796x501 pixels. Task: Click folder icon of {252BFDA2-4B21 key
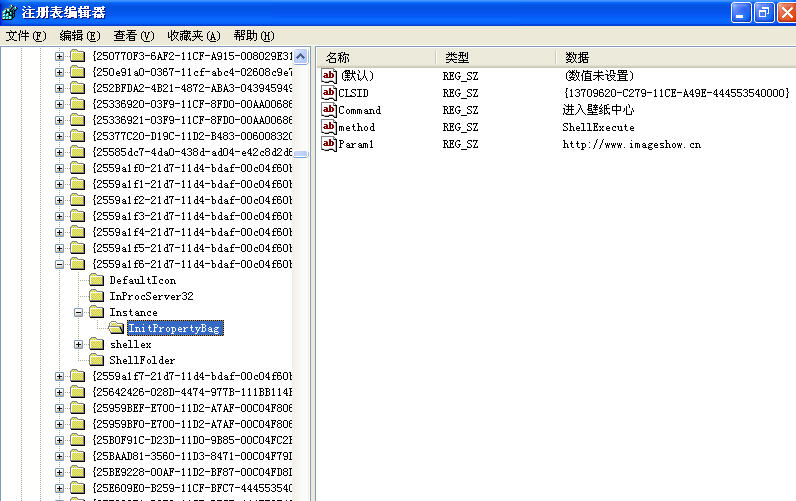click(77, 88)
